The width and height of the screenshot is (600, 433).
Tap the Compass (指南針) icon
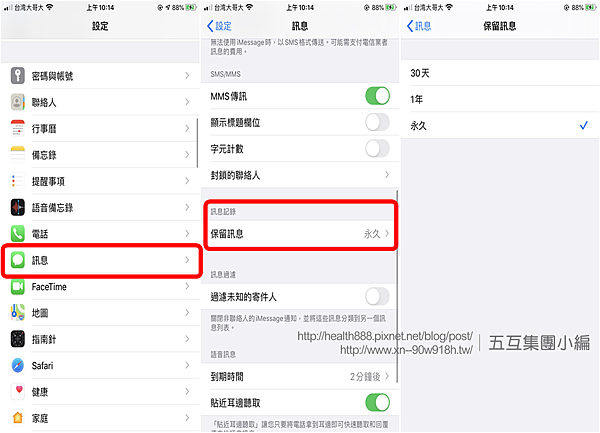click(18, 339)
